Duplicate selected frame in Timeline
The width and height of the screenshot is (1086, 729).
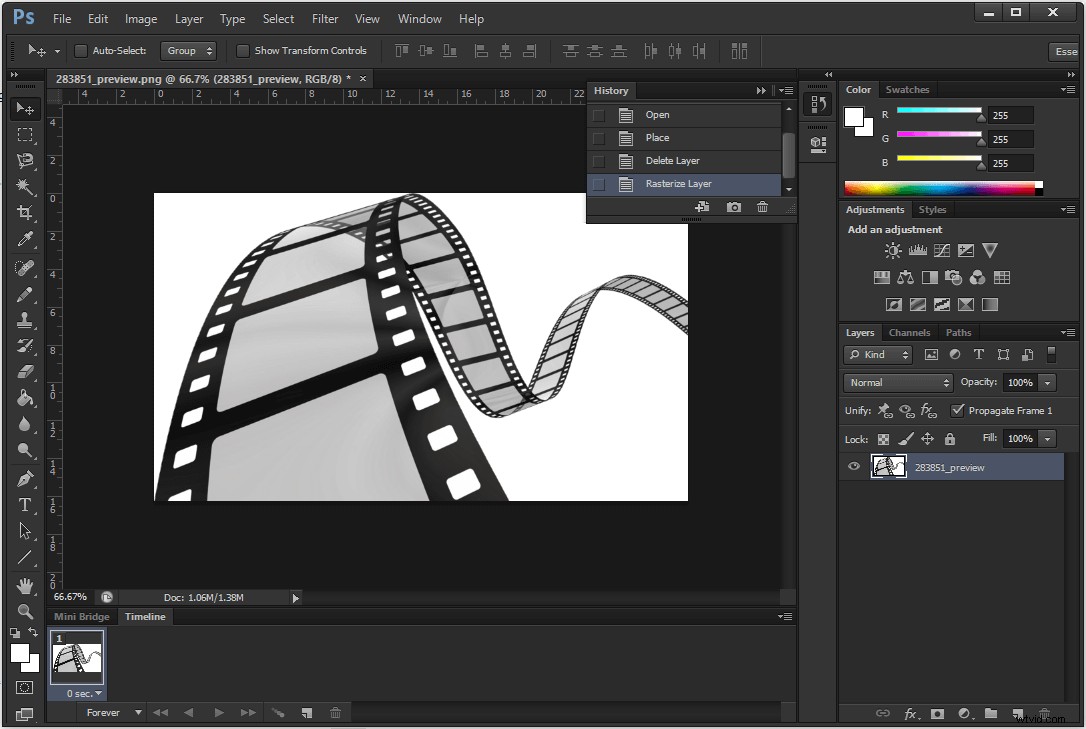pos(307,712)
